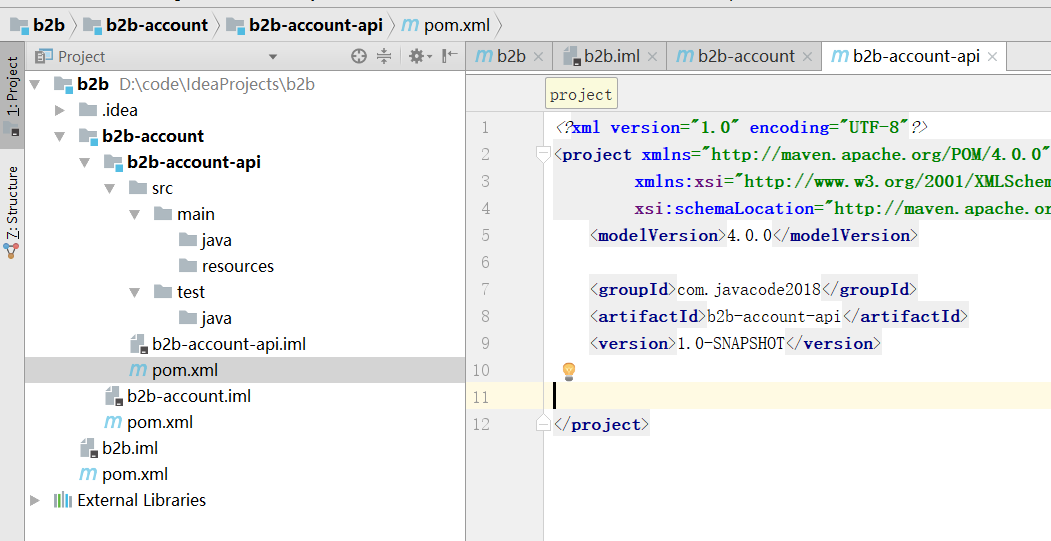Click the collapse all icon in Project panel
This screenshot has width=1051, height=541.
383,56
